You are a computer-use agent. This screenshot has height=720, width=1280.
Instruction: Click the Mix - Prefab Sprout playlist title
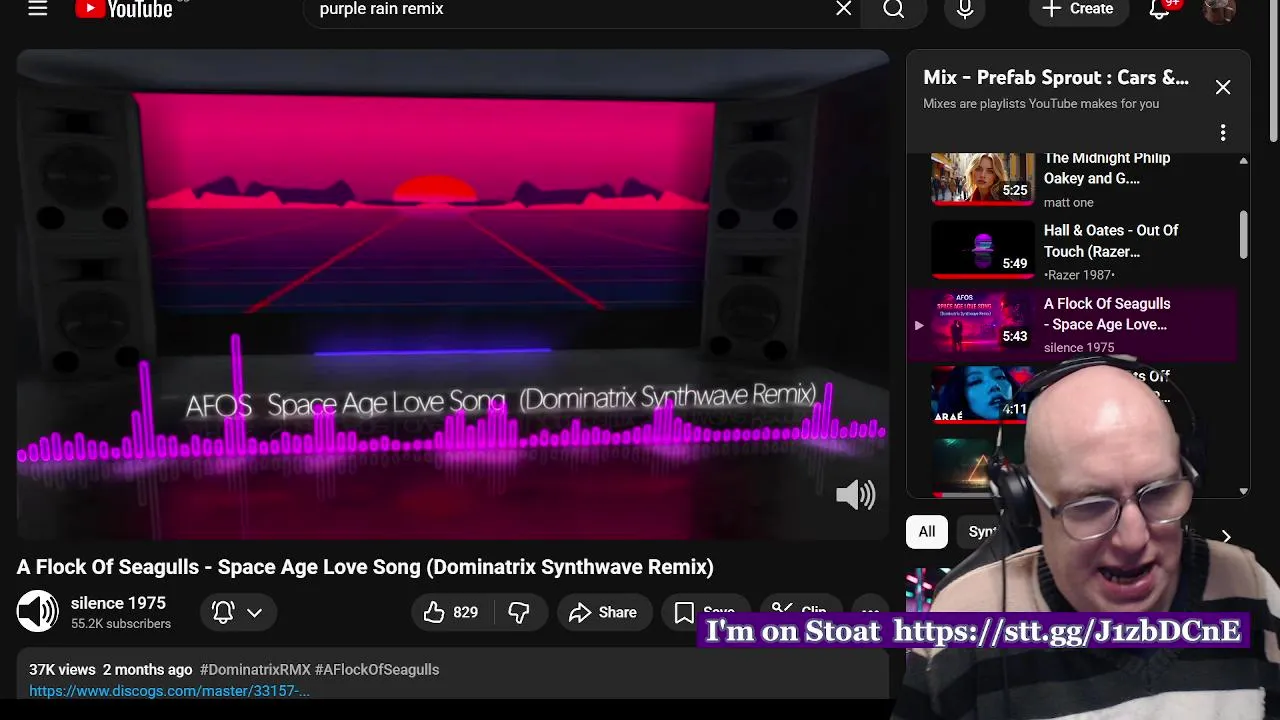click(x=1056, y=77)
